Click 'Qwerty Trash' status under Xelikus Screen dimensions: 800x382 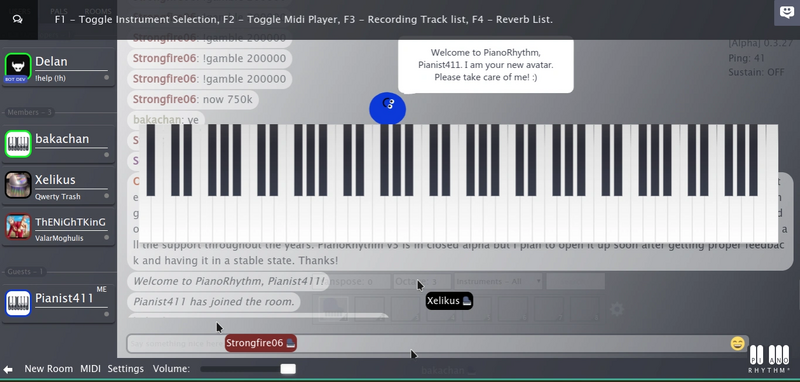click(x=58, y=196)
